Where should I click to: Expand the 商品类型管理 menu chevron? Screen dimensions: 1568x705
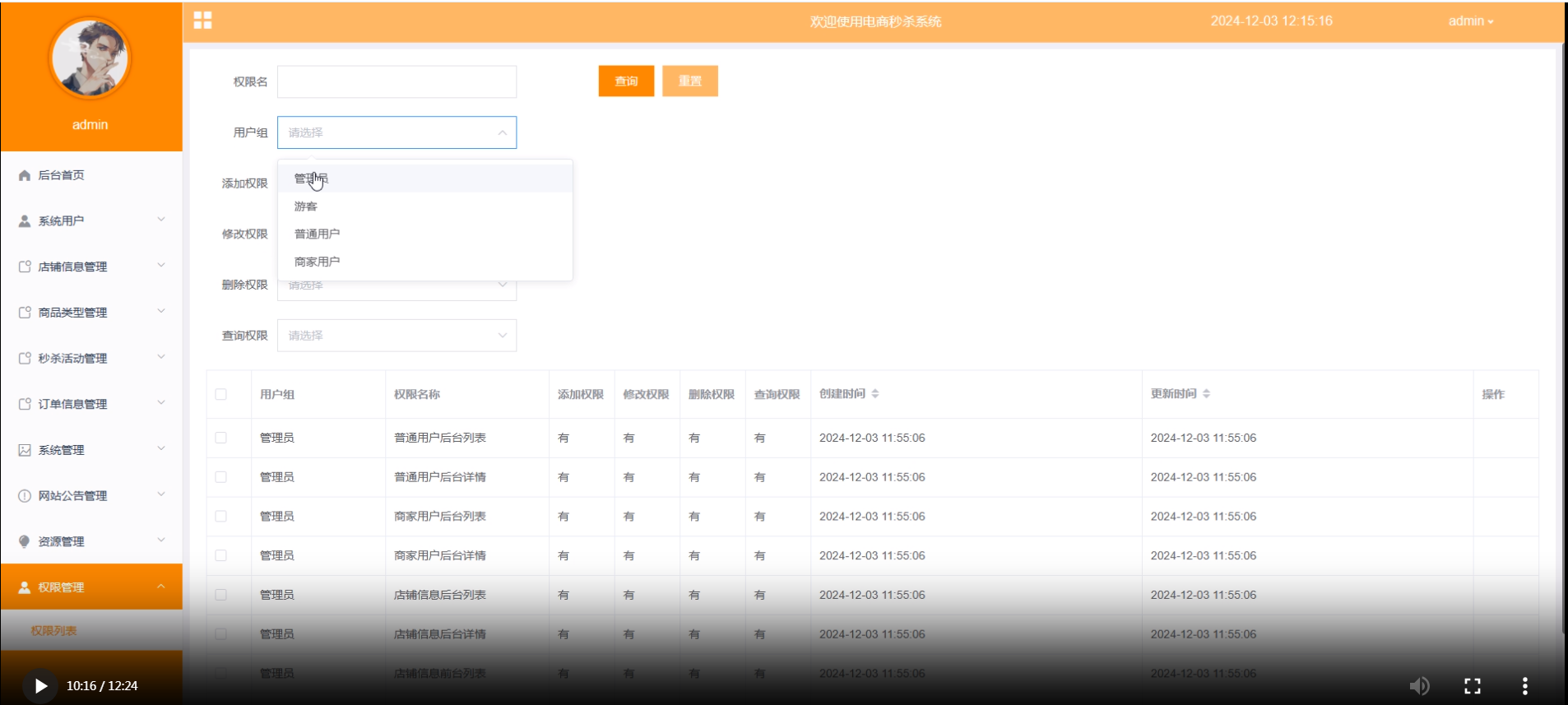pos(161,311)
